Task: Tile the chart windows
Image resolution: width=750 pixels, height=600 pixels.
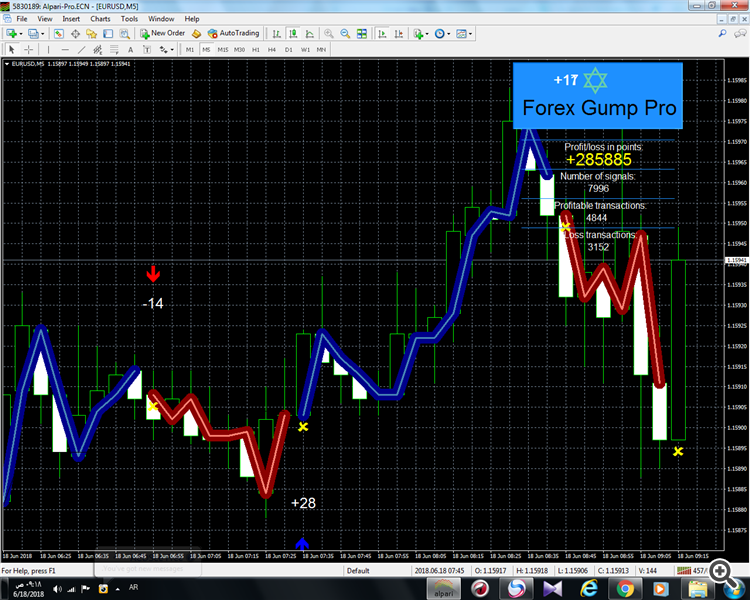Action: (x=362, y=33)
